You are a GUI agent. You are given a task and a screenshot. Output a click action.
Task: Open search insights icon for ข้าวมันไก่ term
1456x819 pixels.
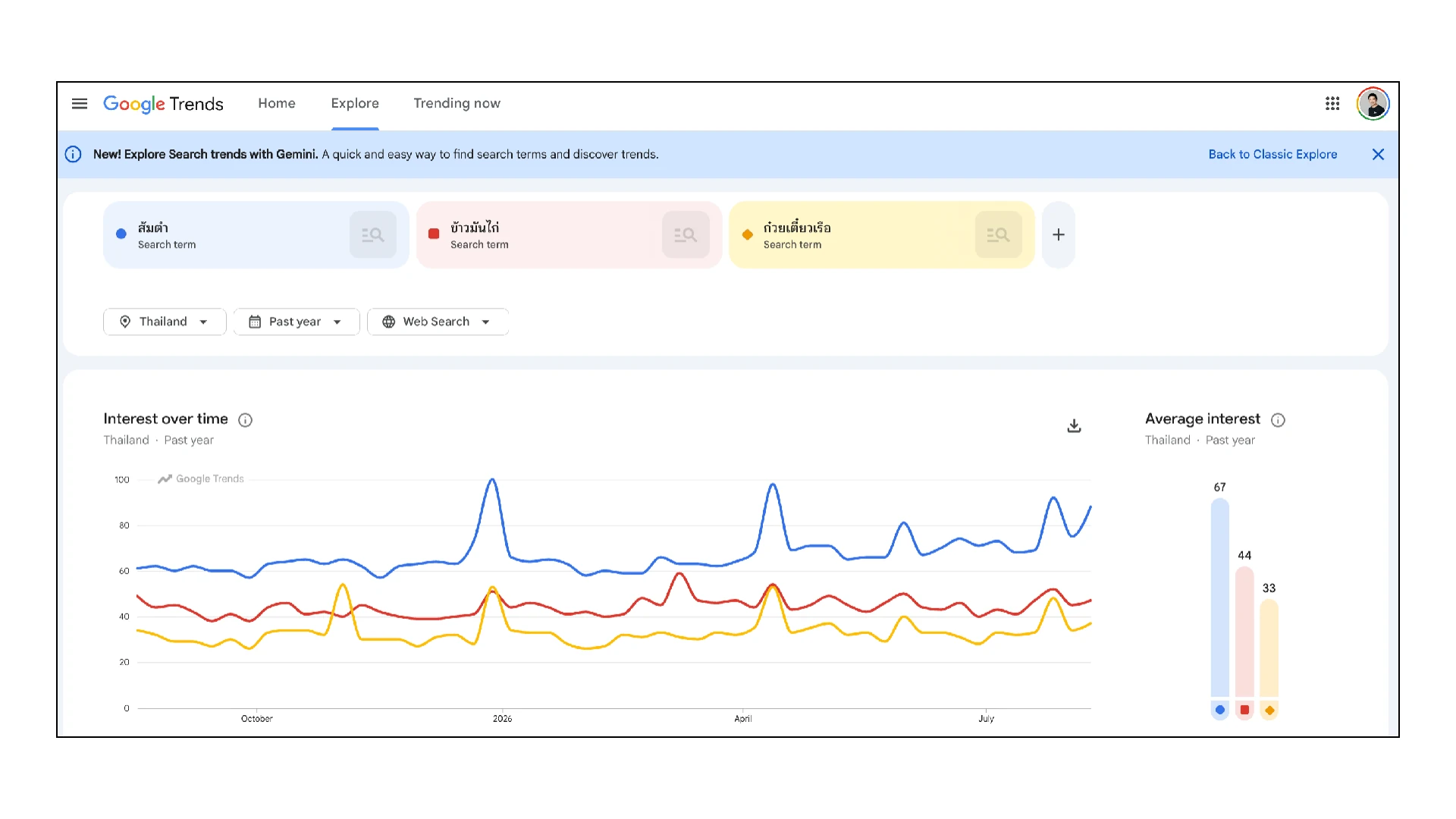click(x=686, y=235)
